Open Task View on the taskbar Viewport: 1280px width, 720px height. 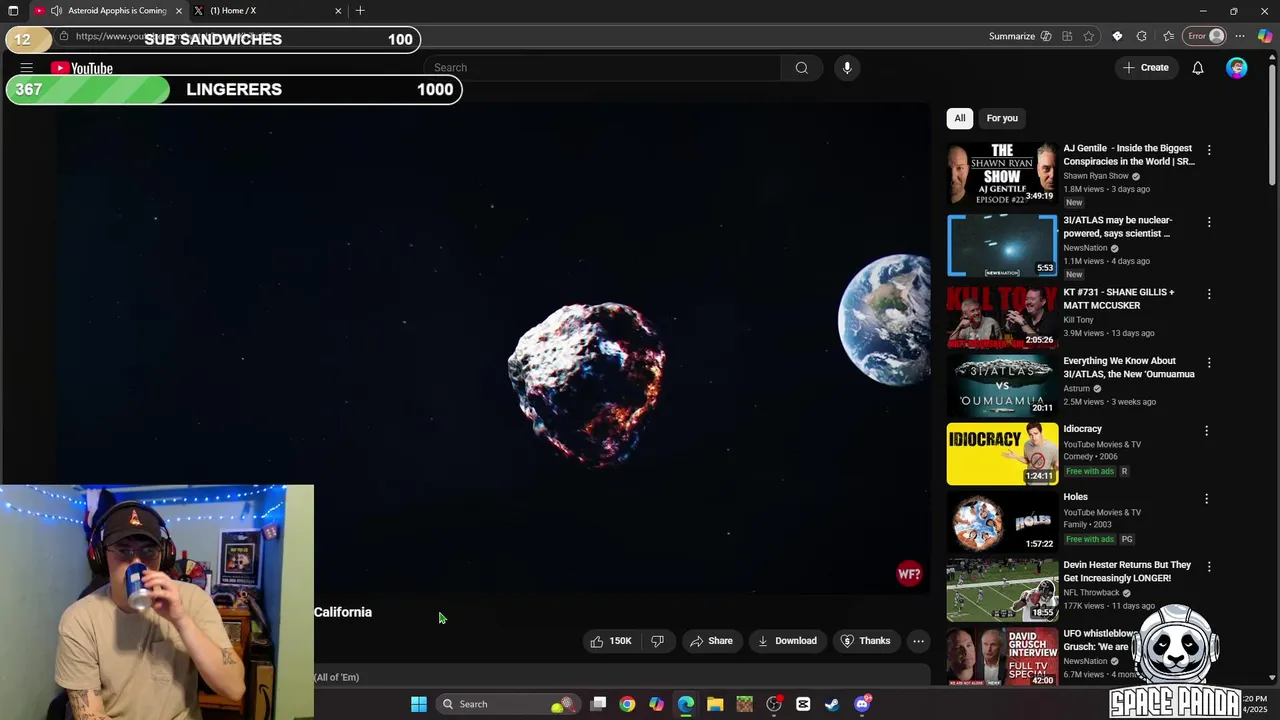coord(598,704)
